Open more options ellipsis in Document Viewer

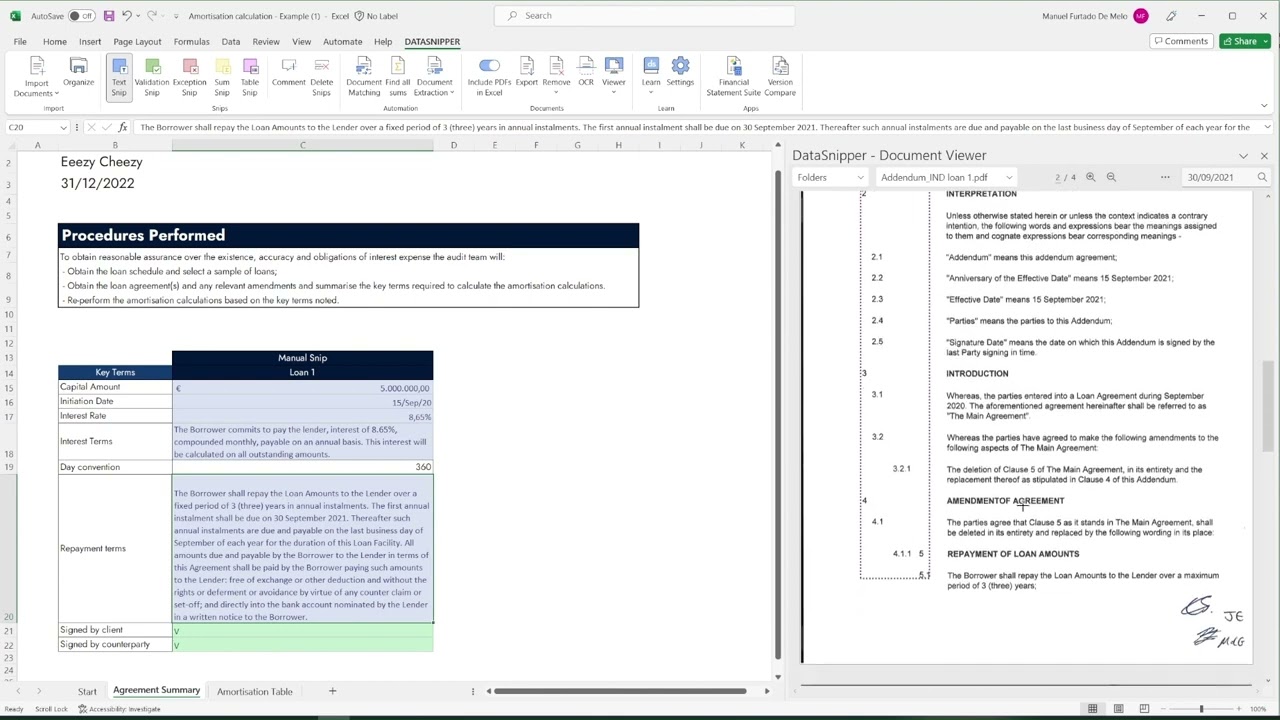tap(1165, 177)
